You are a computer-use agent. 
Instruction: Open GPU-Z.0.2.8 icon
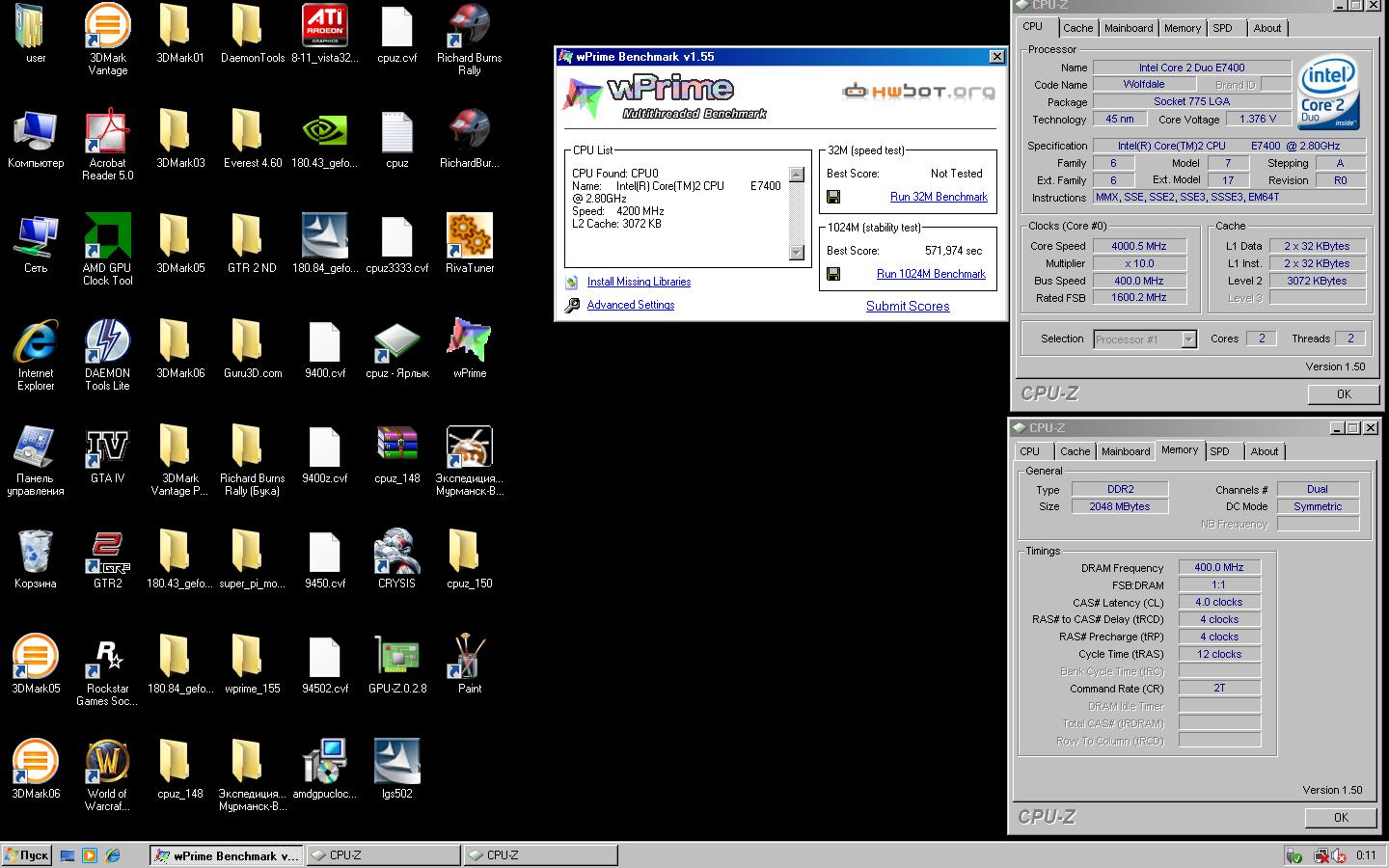[x=397, y=665]
